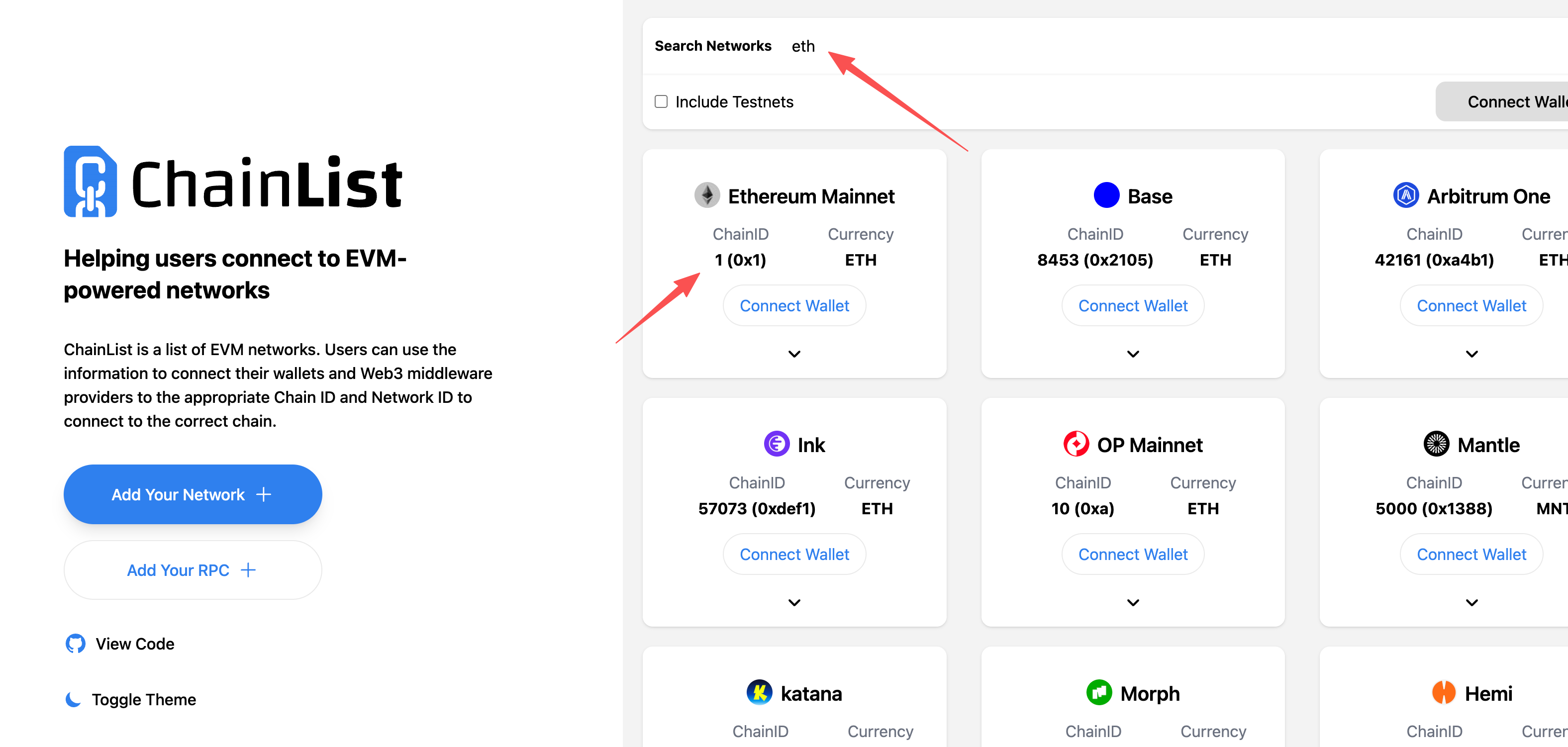Click the Arbitrum One logo icon

[x=1405, y=196]
